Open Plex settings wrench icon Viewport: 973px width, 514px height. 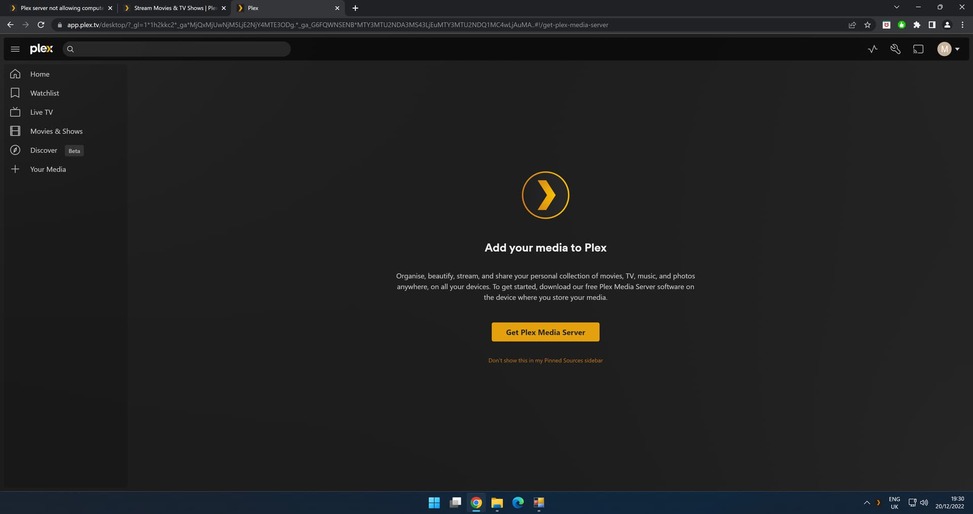[895, 49]
